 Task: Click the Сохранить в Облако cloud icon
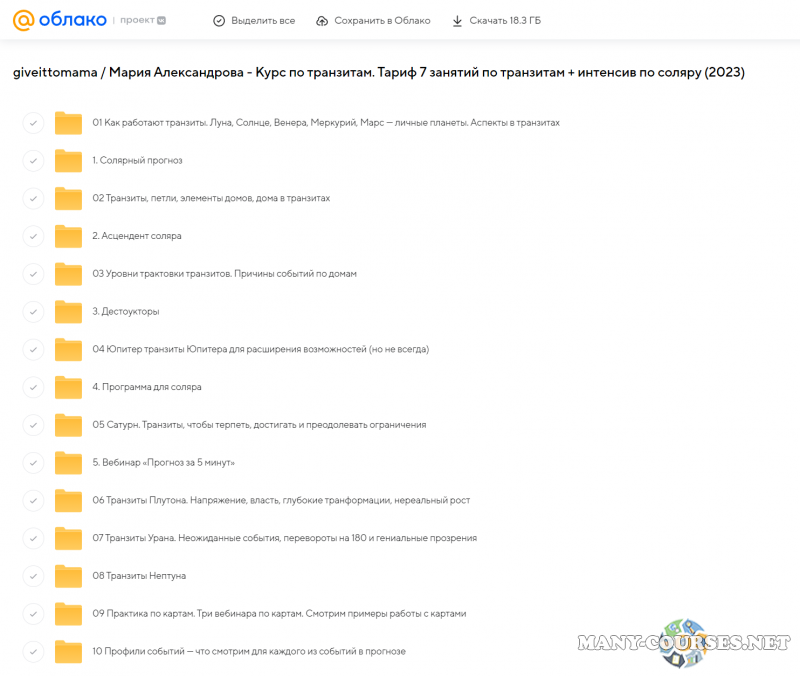click(x=321, y=21)
